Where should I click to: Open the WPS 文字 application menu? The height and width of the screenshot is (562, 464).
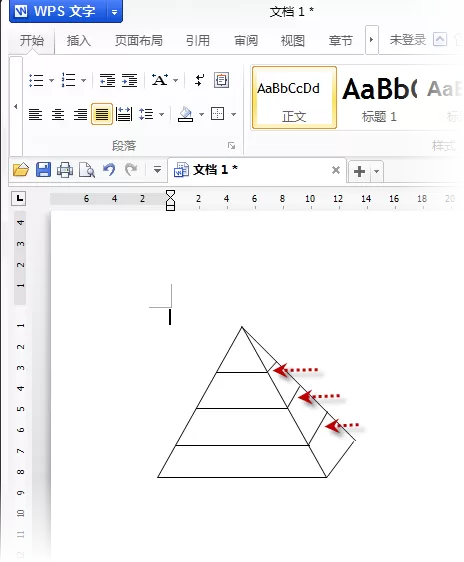tap(59, 11)
